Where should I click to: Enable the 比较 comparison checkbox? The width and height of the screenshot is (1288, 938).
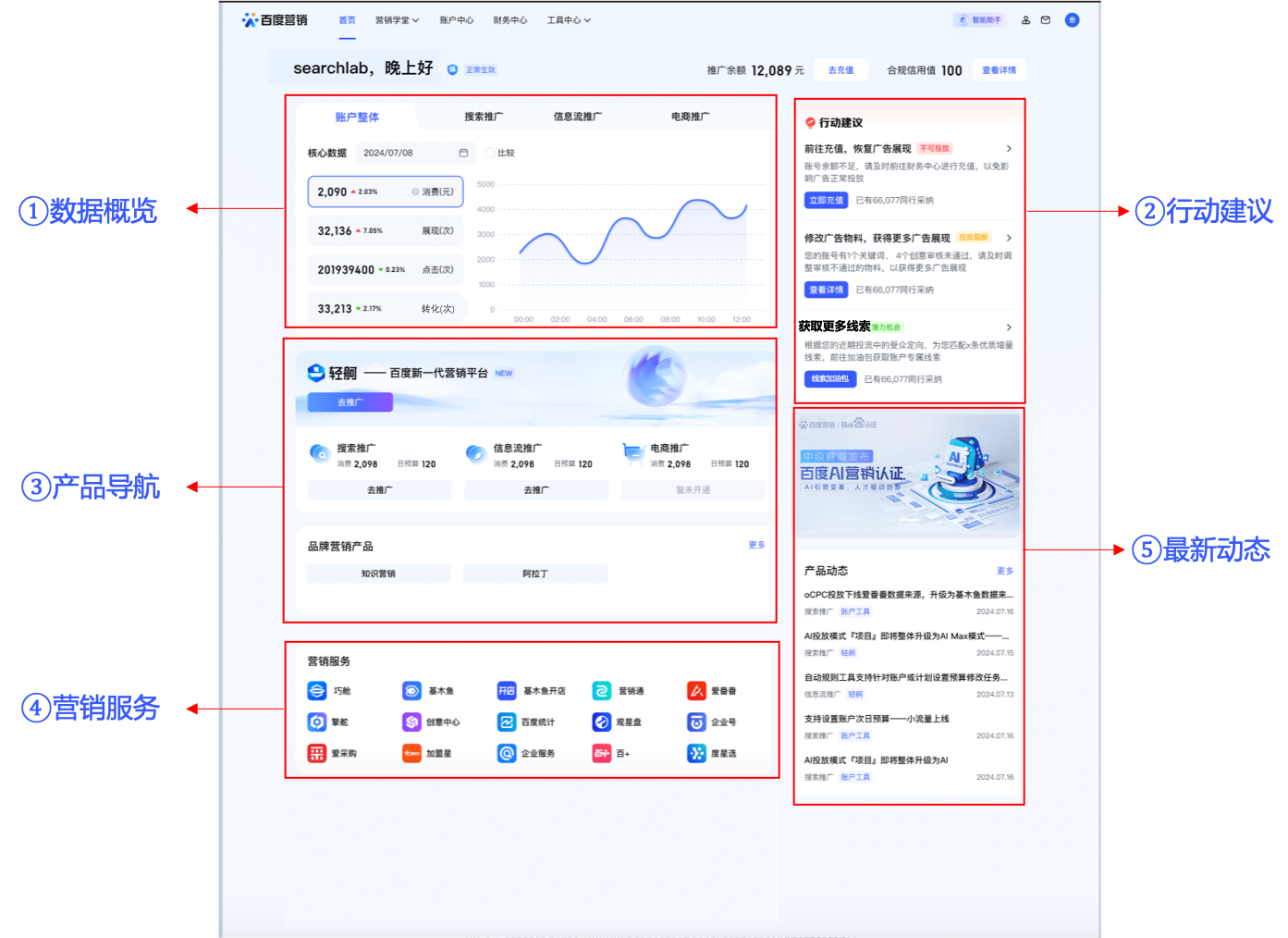(x=491, y=153)
